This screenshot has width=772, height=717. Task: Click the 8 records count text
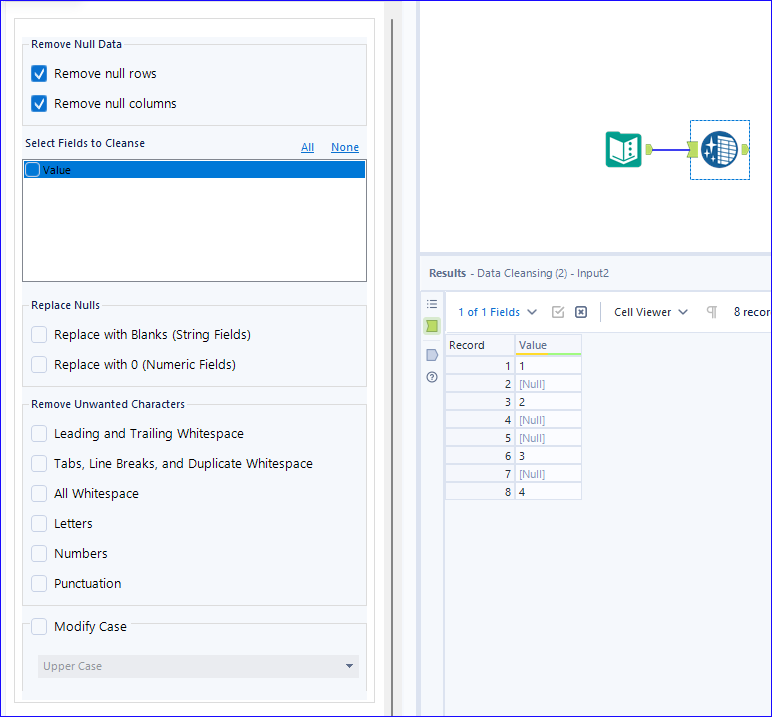(x=751, y=312)
